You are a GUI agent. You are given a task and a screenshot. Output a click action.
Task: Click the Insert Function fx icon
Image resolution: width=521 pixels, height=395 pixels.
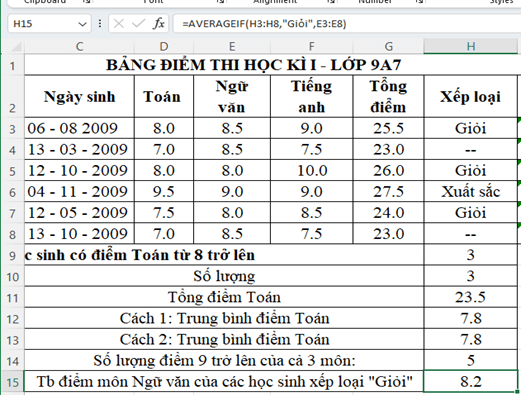coord(159,24)
